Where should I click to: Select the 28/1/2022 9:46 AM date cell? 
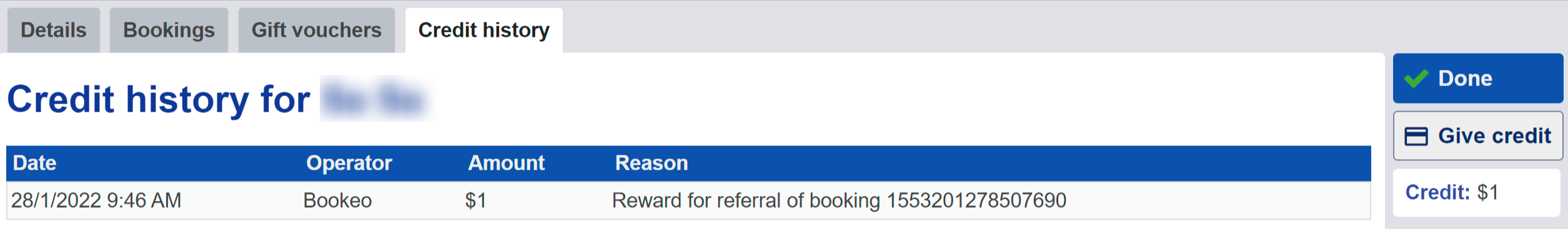point(96,200)
